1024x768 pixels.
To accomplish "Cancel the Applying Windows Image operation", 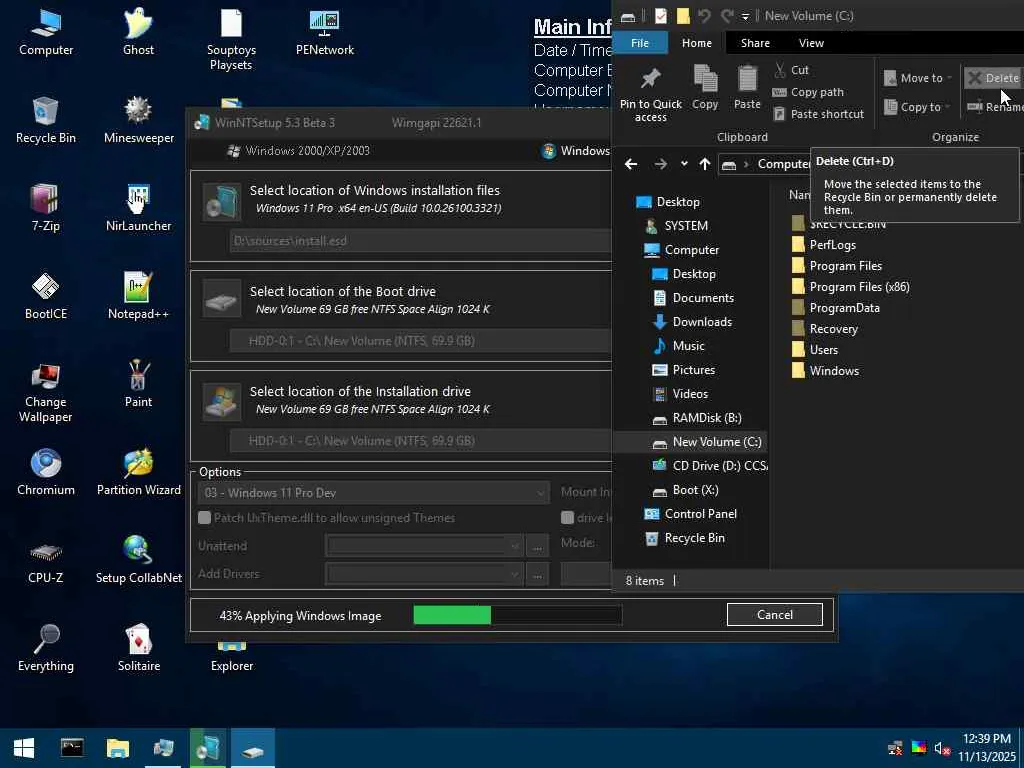I will coord(775,615).
